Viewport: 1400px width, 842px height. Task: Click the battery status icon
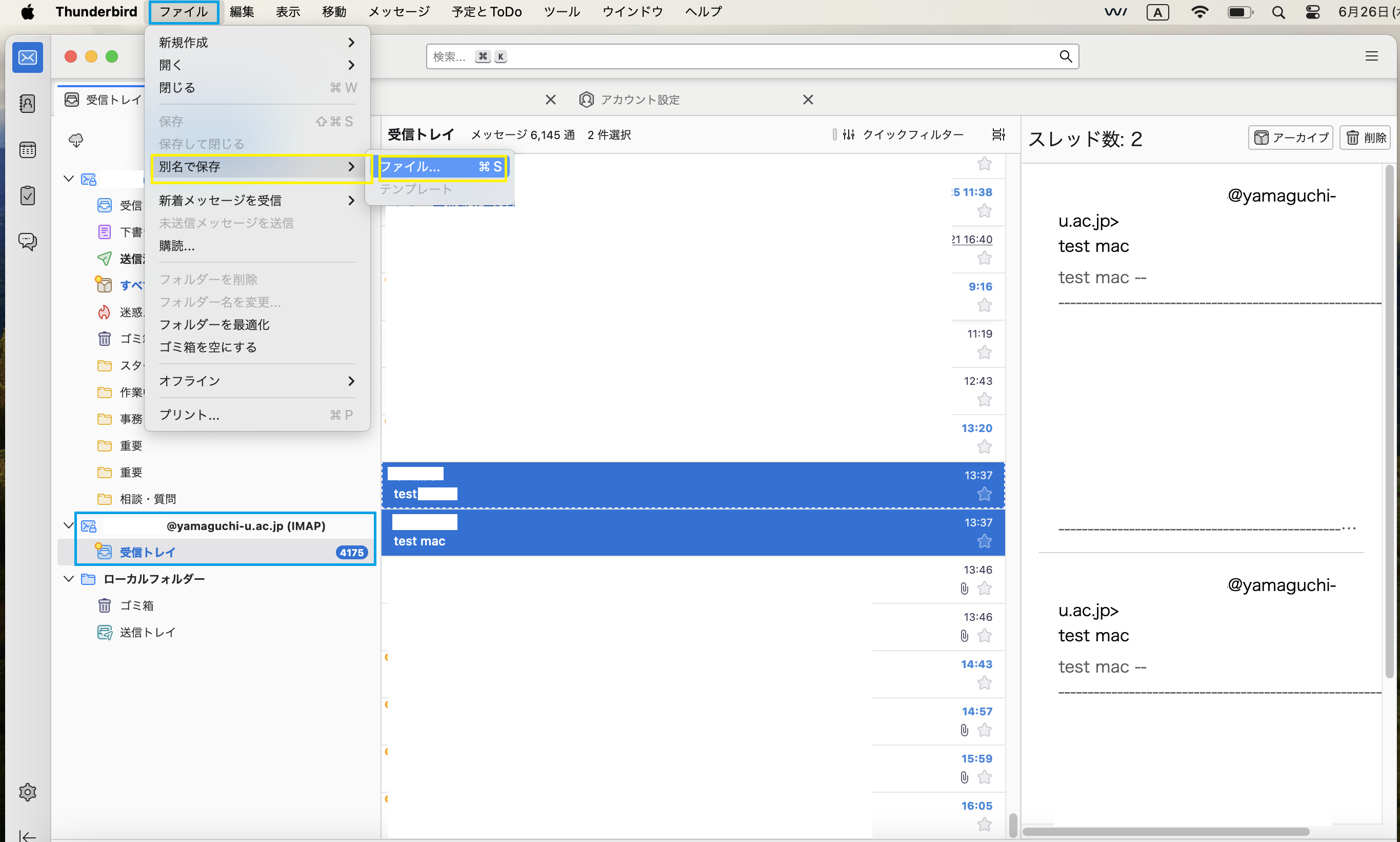click(1239, 12)
